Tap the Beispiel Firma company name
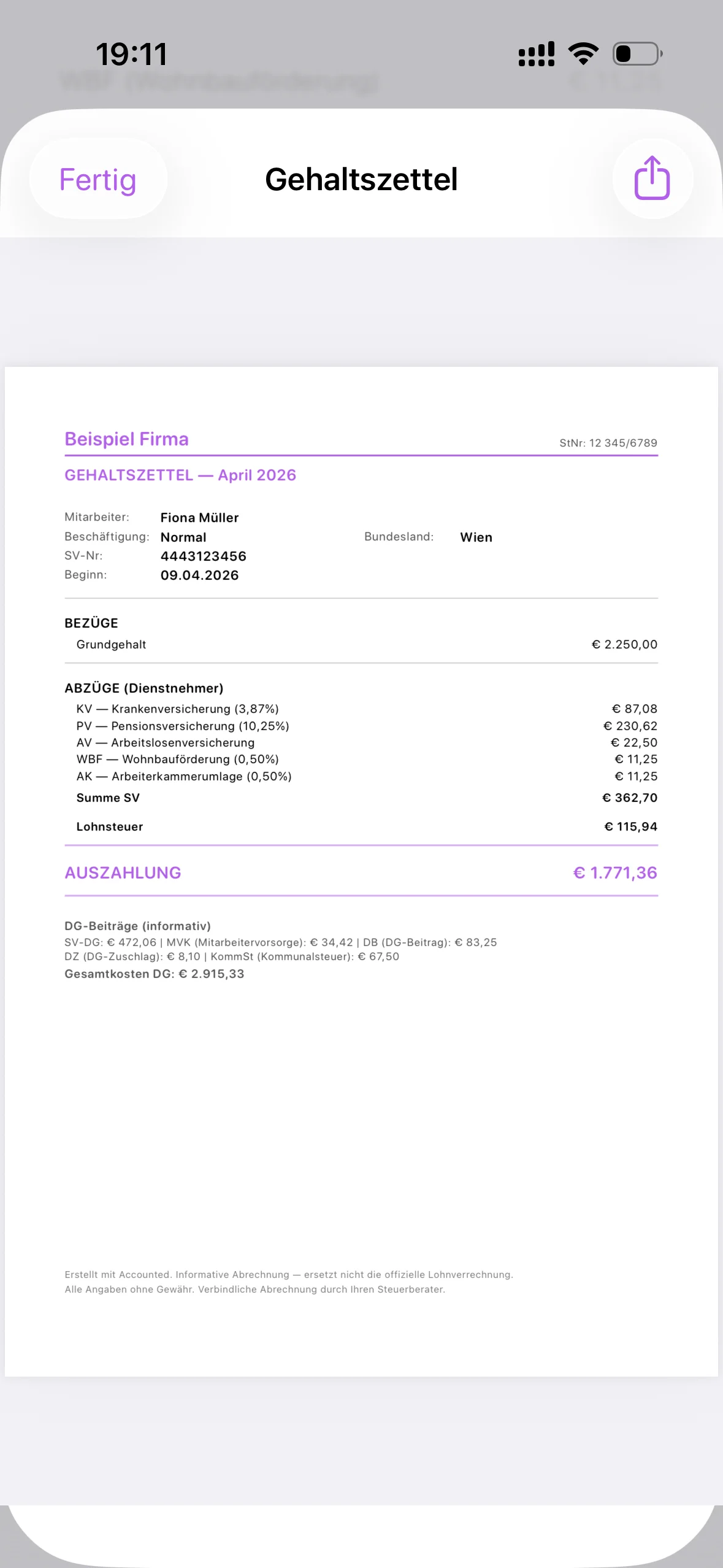 point(126,439)
